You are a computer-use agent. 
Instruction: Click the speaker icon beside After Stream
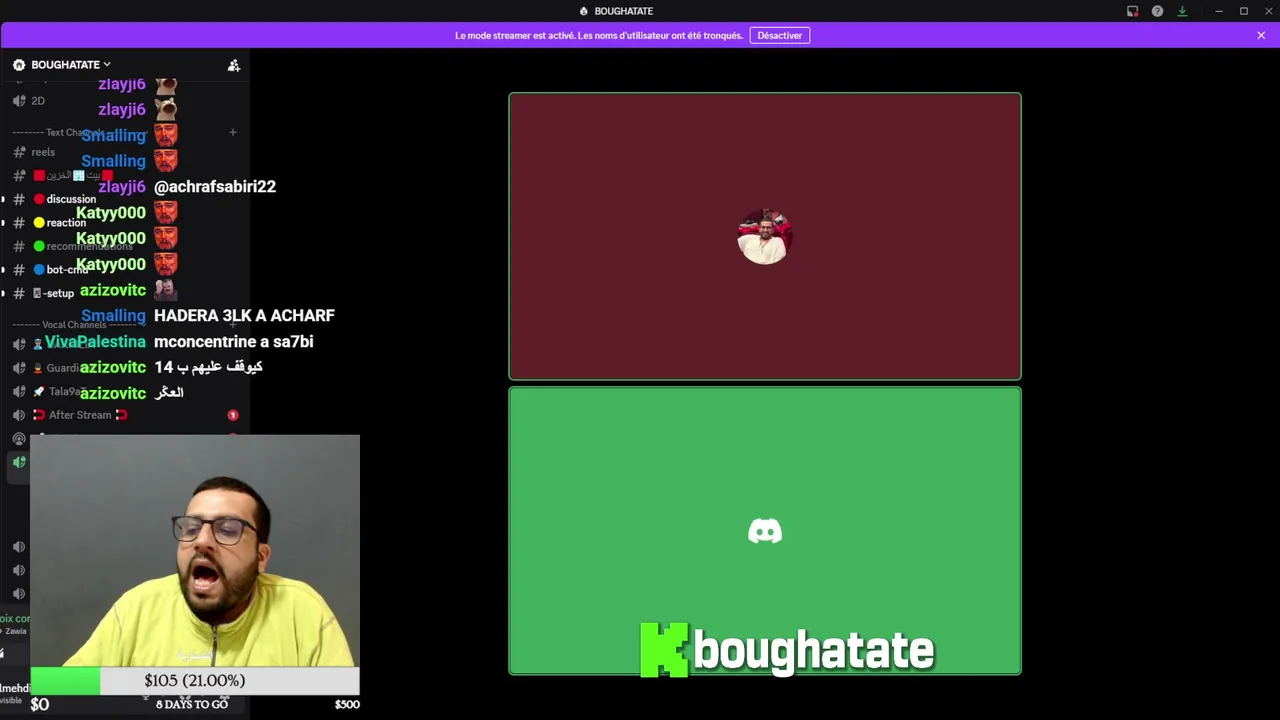(x=19, y=415)
